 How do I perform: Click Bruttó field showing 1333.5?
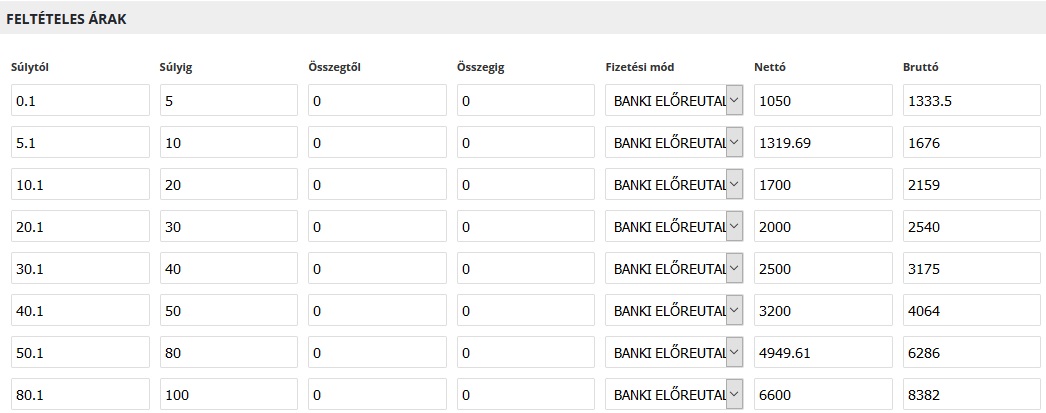click(972, 100)
